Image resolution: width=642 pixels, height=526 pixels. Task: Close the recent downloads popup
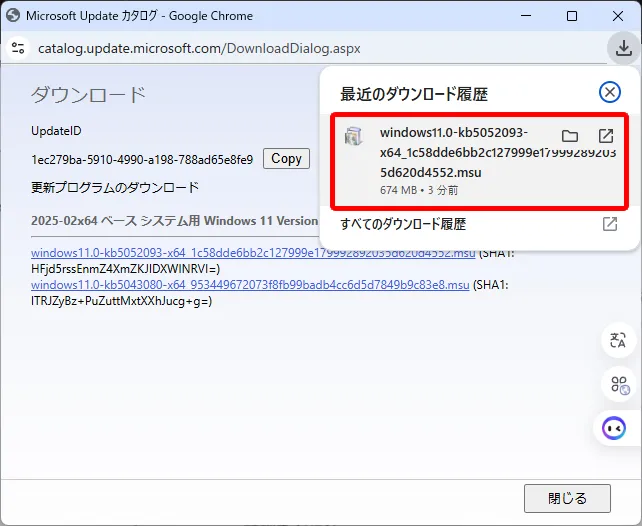point(610,92)
